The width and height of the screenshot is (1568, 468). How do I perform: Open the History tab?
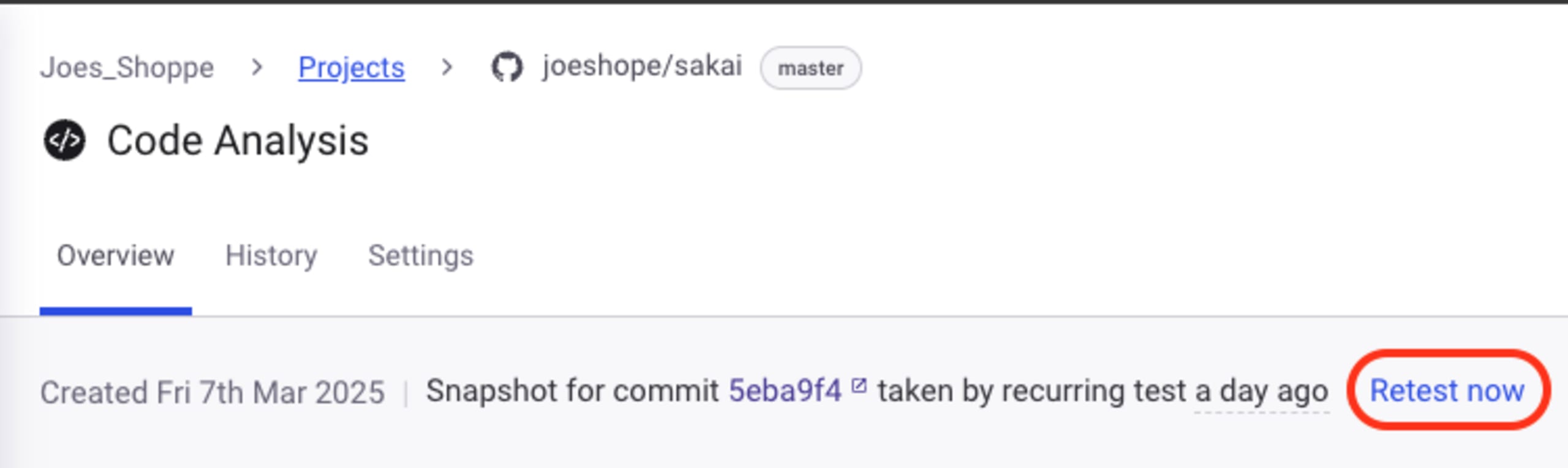coord(271,256)
